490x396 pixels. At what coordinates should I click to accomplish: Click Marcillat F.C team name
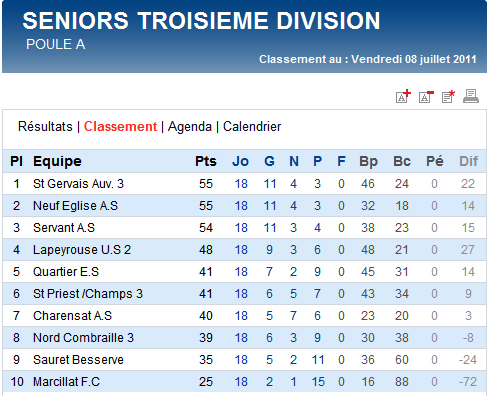click(x=66, y=382)
